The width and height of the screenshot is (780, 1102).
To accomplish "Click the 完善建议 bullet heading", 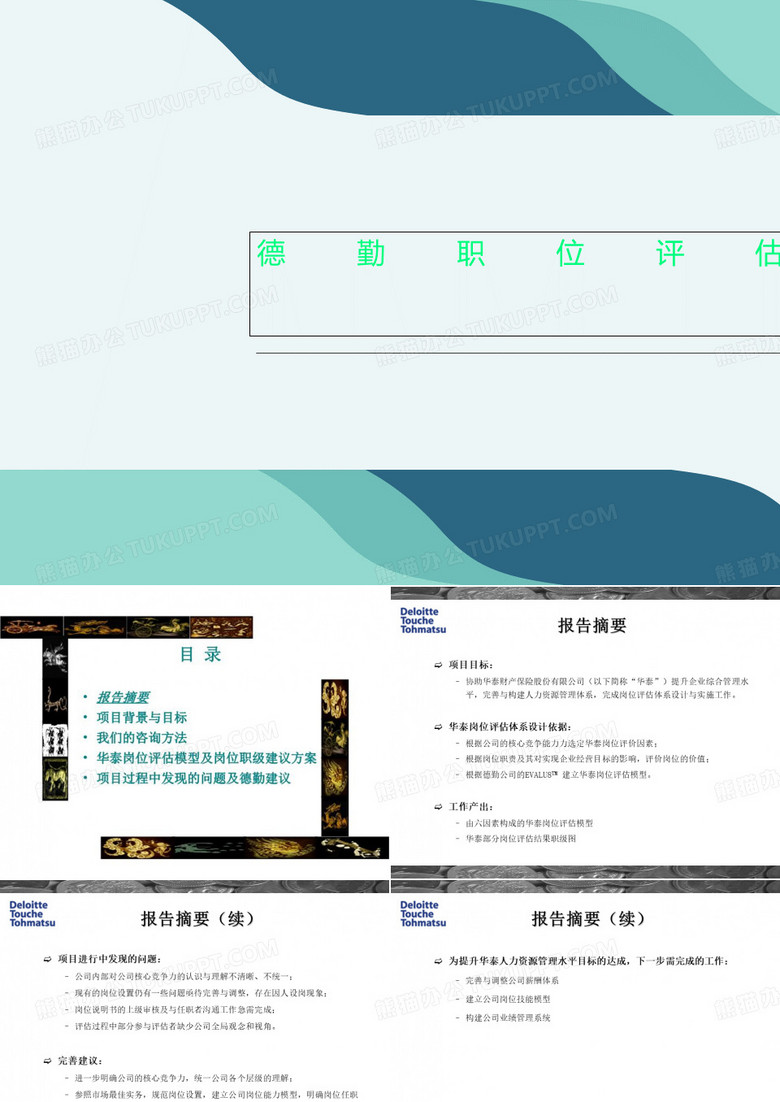I will [80, 1061].
